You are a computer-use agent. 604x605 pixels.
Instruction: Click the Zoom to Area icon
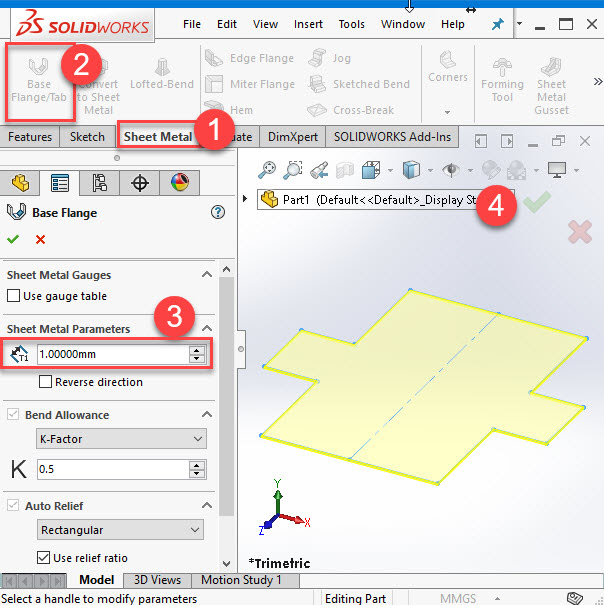pos(293,170)
